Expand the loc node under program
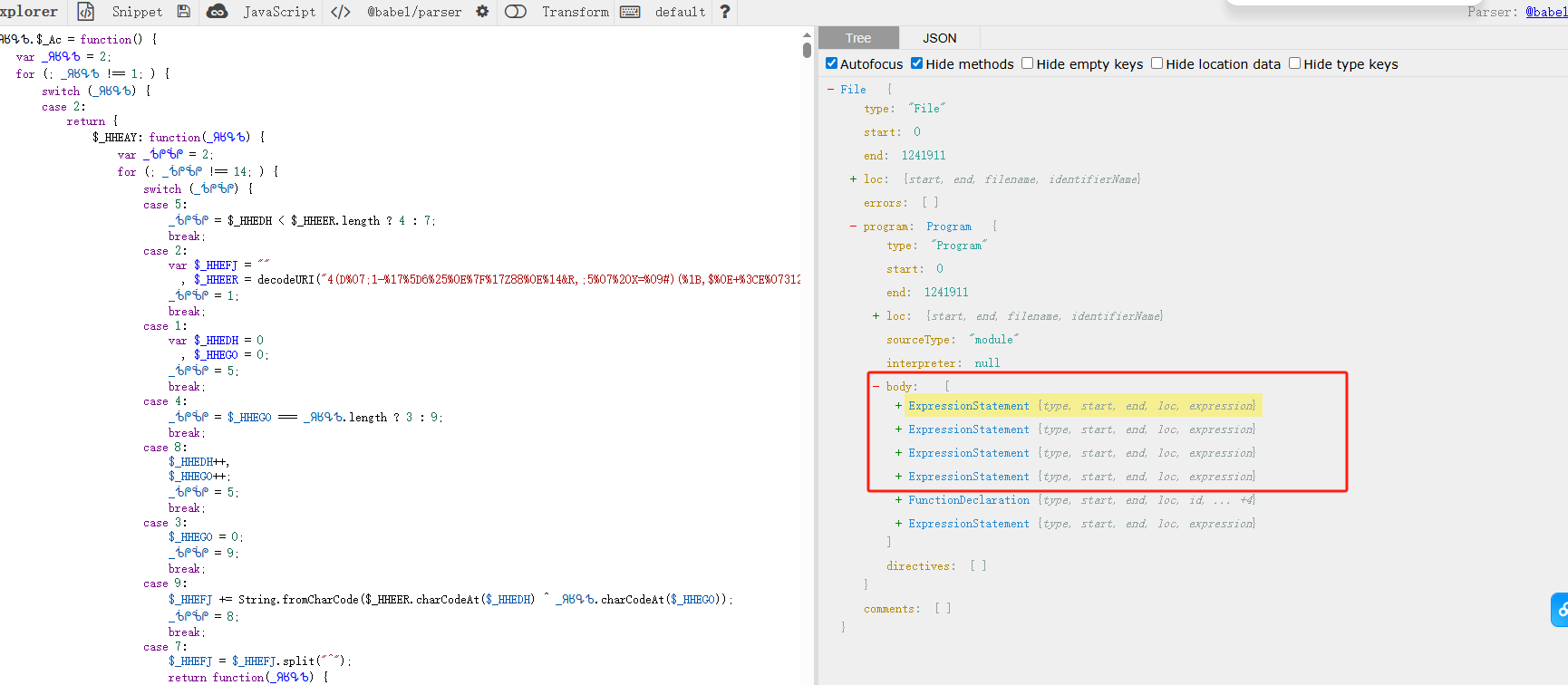This screenshot has height=685, width=1568. (x=876, y=316)
